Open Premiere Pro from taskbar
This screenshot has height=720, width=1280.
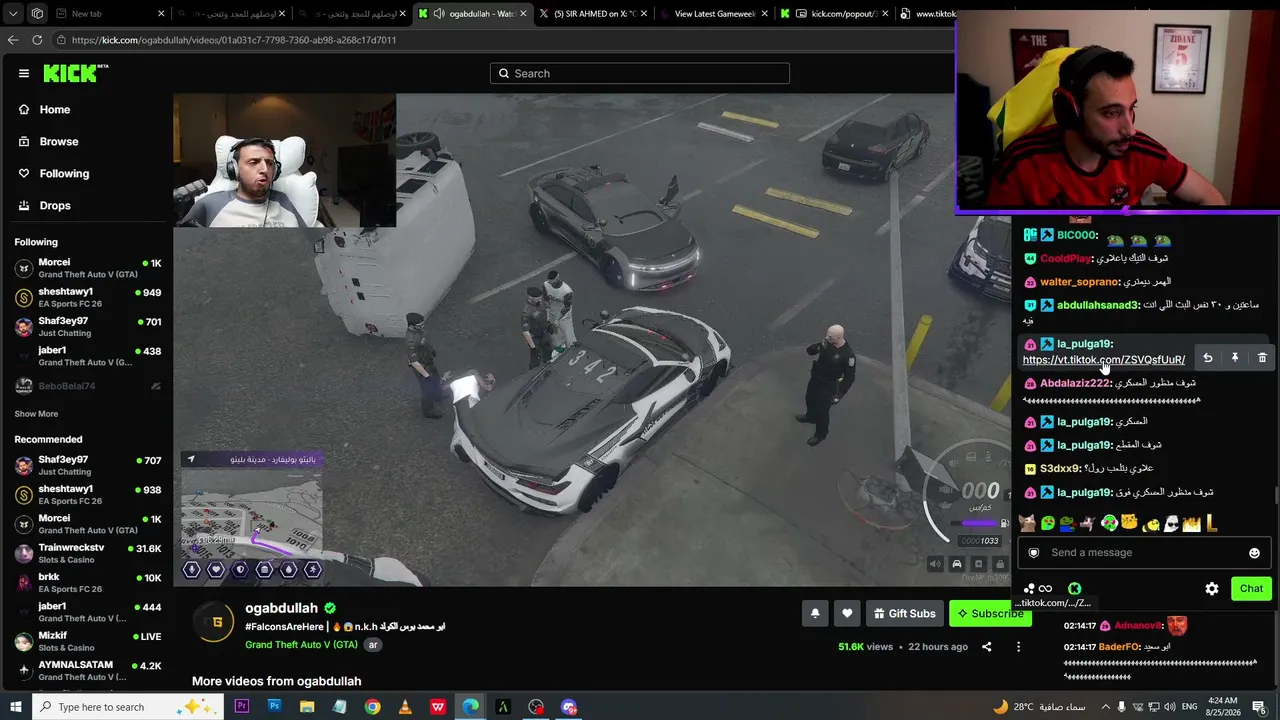click(x=241, y=707)
